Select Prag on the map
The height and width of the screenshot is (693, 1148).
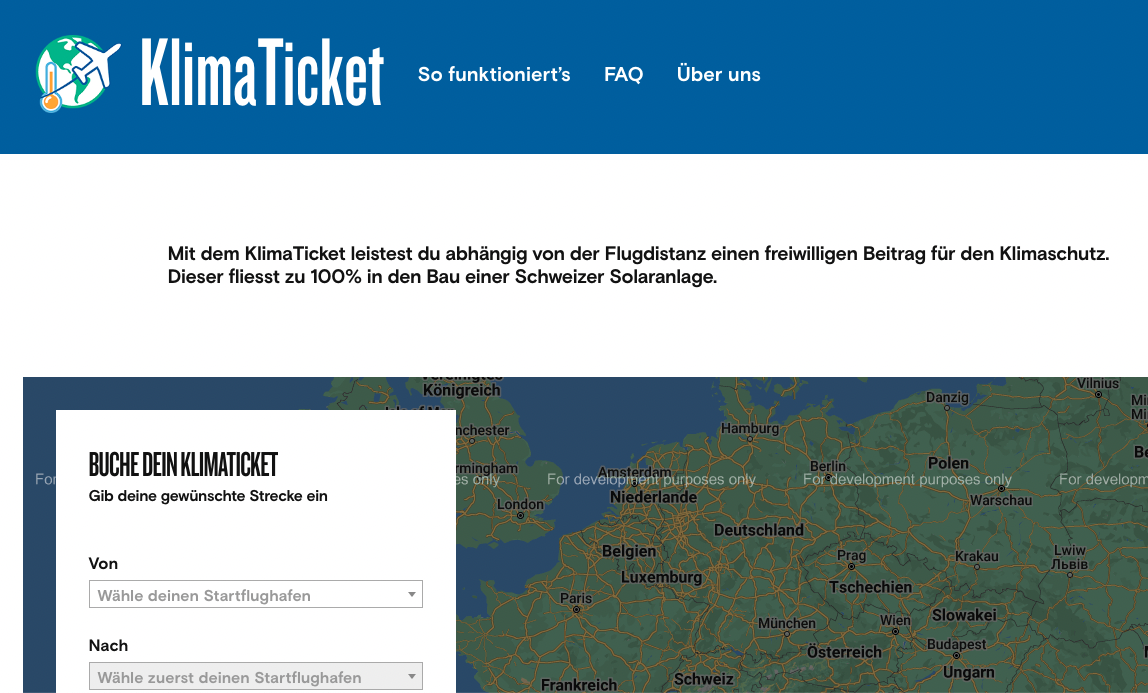(851, 566)
